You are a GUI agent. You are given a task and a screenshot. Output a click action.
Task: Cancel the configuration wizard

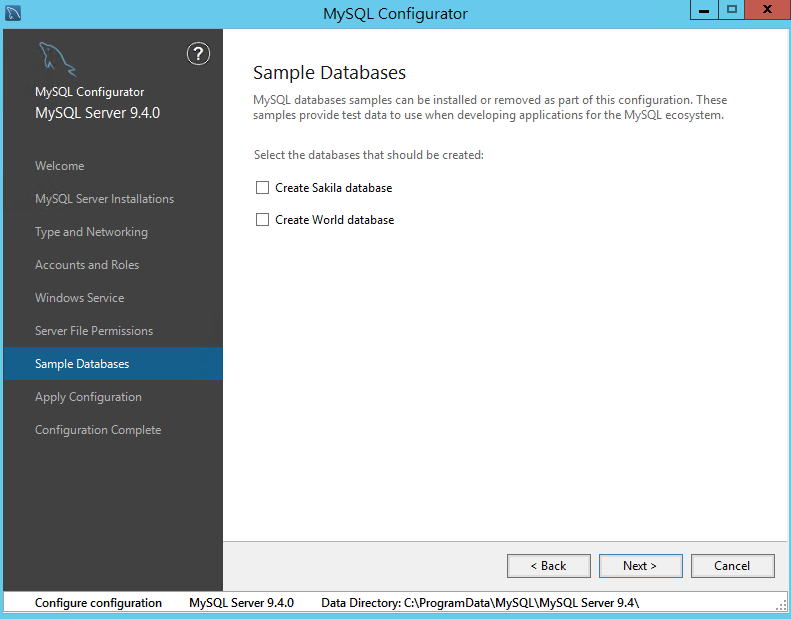click(732, 566)
